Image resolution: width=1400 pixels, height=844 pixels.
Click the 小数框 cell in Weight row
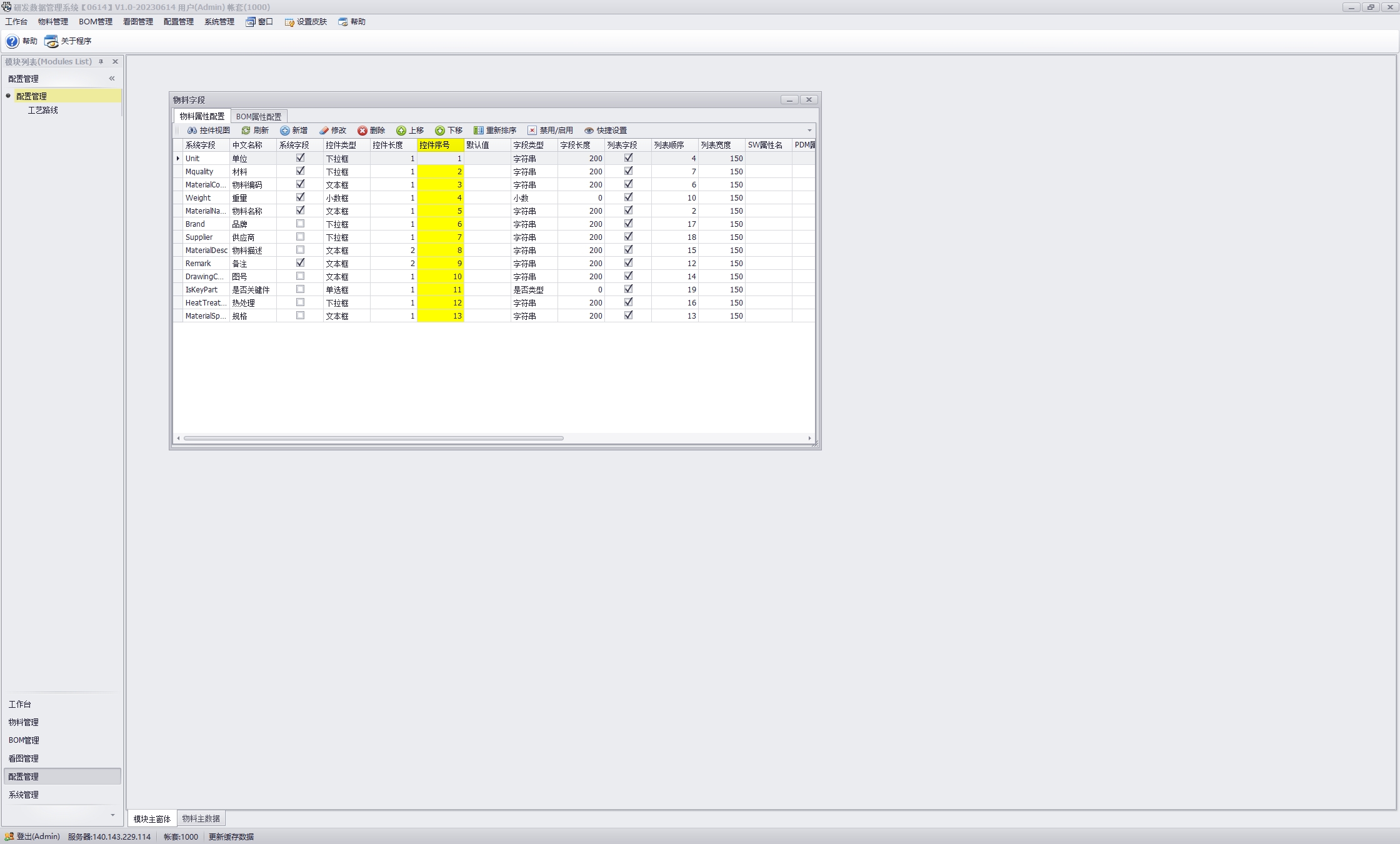point(347,198)
